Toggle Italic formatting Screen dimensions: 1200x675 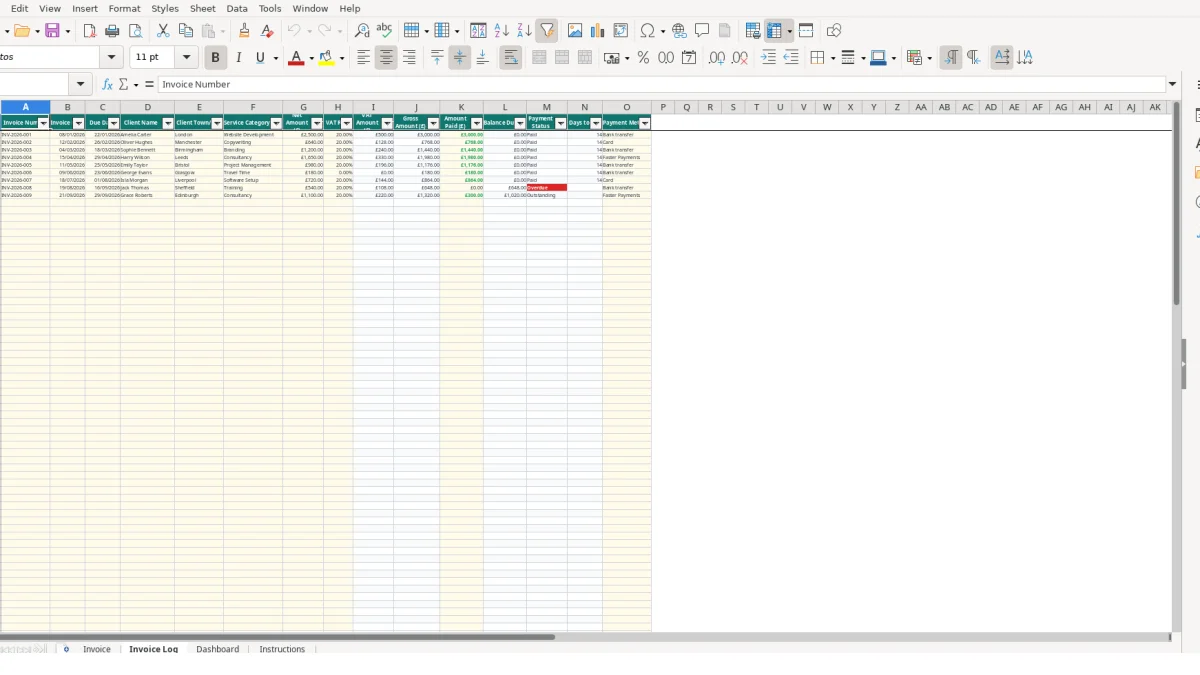(x=238, y=58)
